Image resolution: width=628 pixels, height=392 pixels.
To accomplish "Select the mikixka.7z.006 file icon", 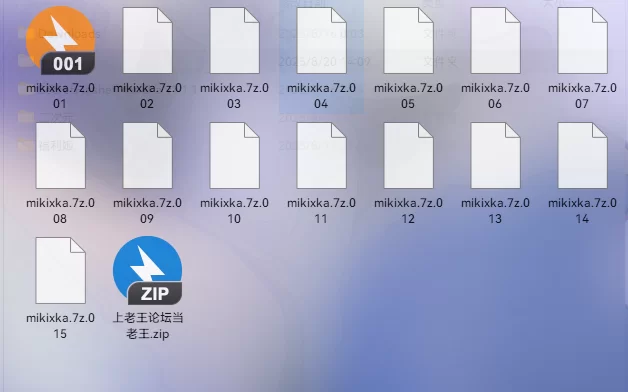I will point(495,40).
